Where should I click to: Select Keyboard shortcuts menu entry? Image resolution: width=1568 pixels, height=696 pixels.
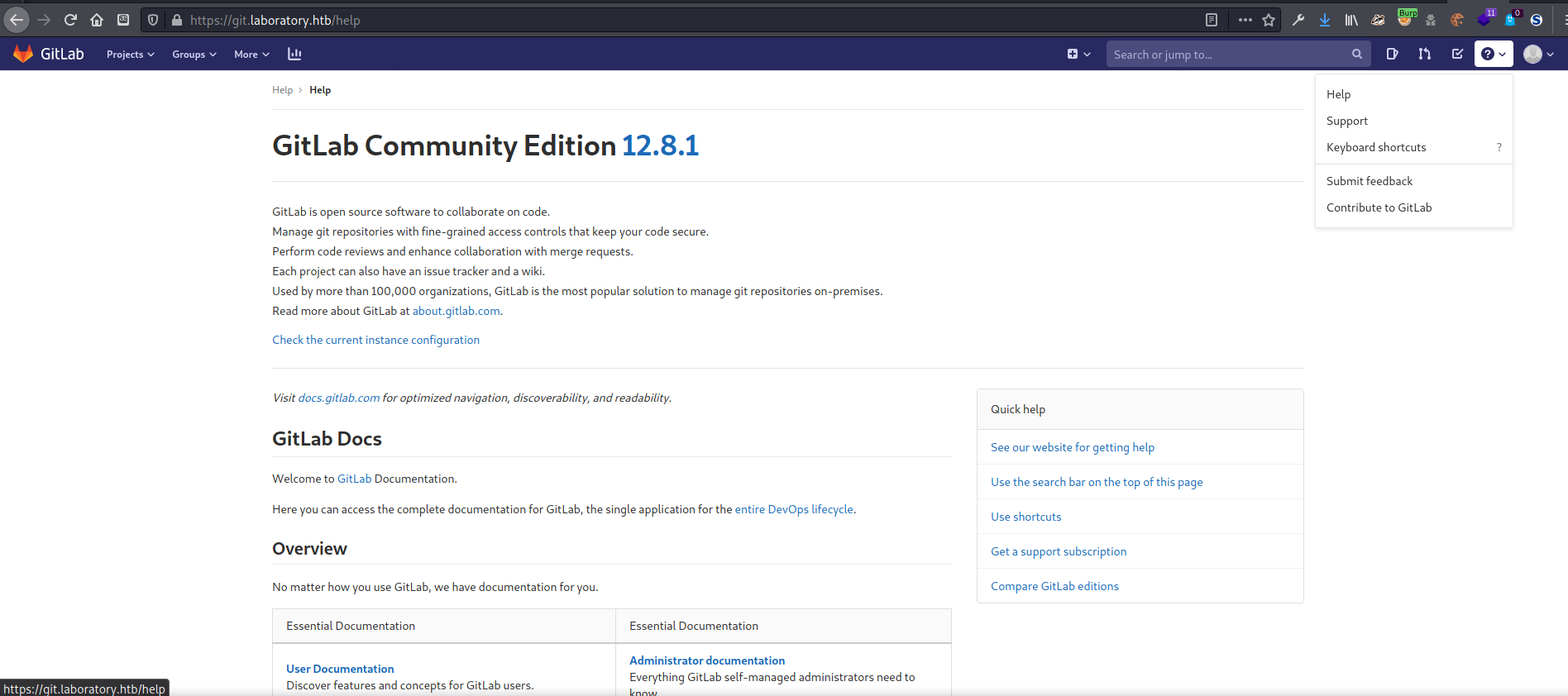(1414, 147)
